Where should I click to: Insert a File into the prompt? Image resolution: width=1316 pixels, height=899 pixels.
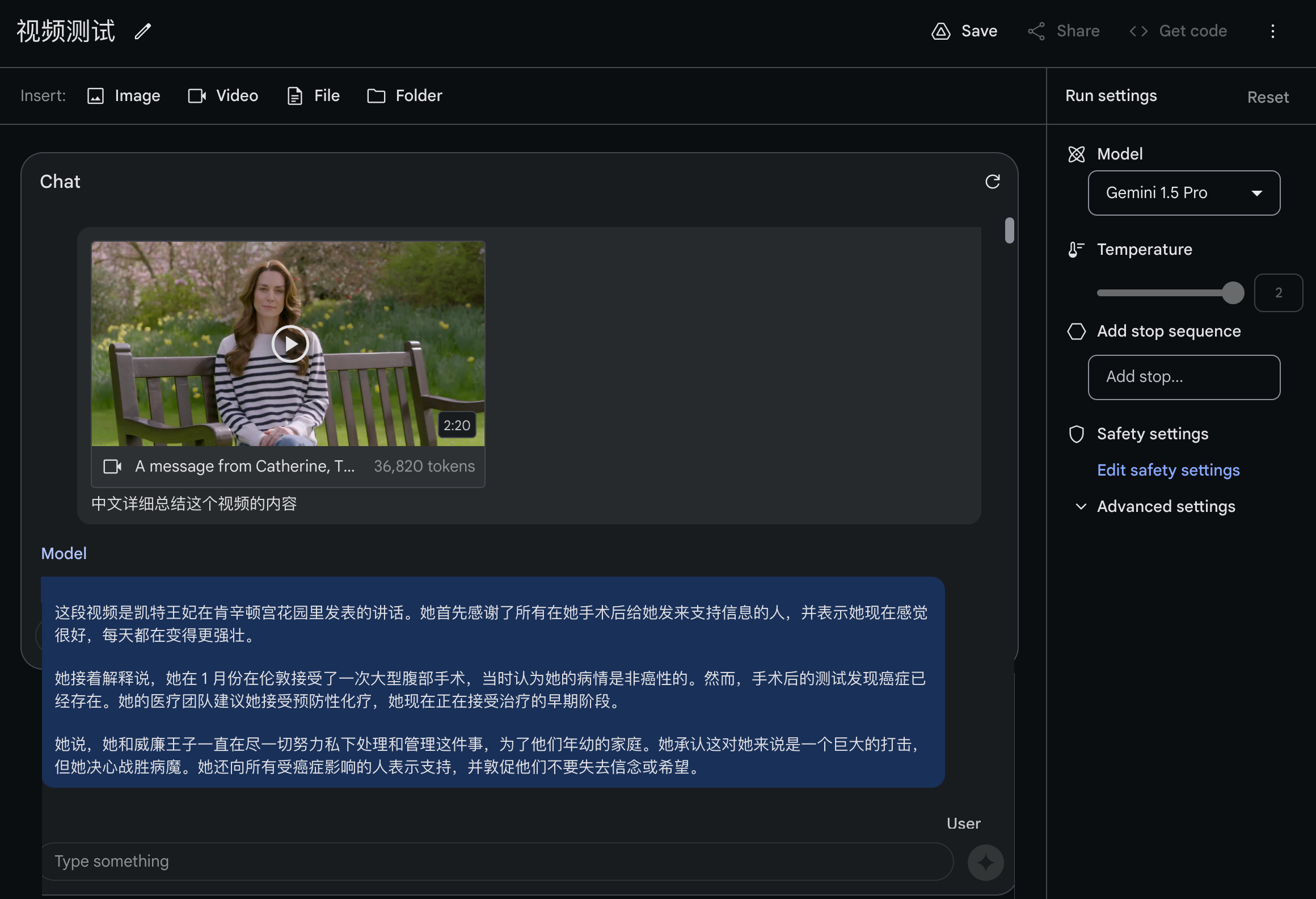[x=314, y=96]
